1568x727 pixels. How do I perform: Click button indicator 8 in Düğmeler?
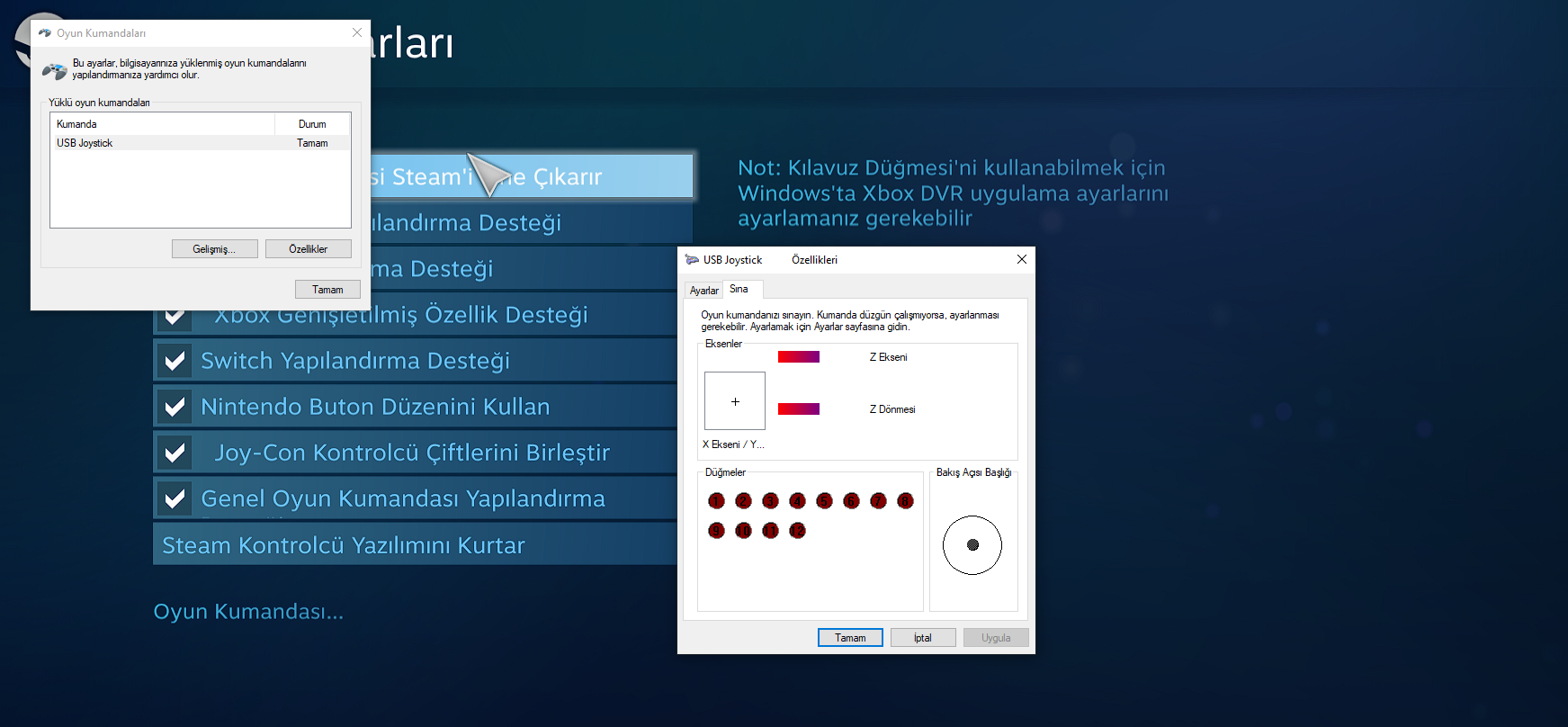point(905,501)
